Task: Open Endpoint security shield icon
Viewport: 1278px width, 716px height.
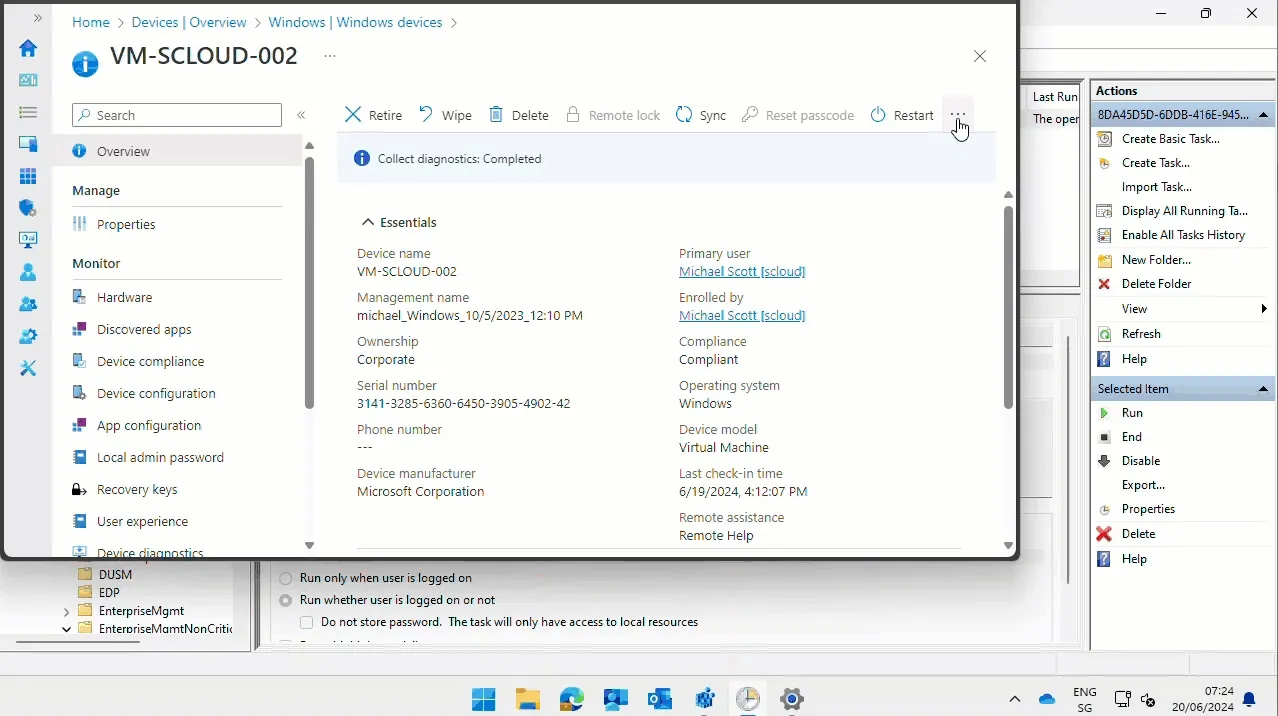Action: click(28, 208)
